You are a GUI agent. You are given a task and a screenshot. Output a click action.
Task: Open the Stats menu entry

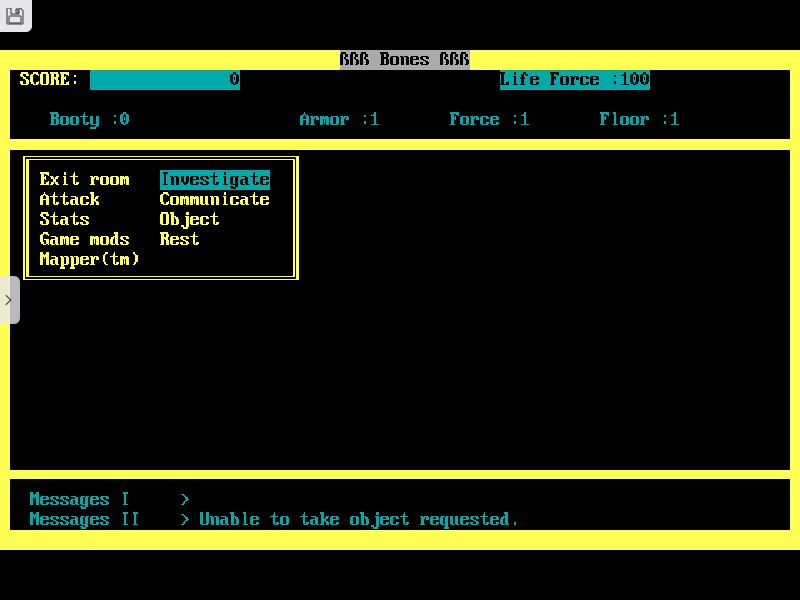pos(64,219)
